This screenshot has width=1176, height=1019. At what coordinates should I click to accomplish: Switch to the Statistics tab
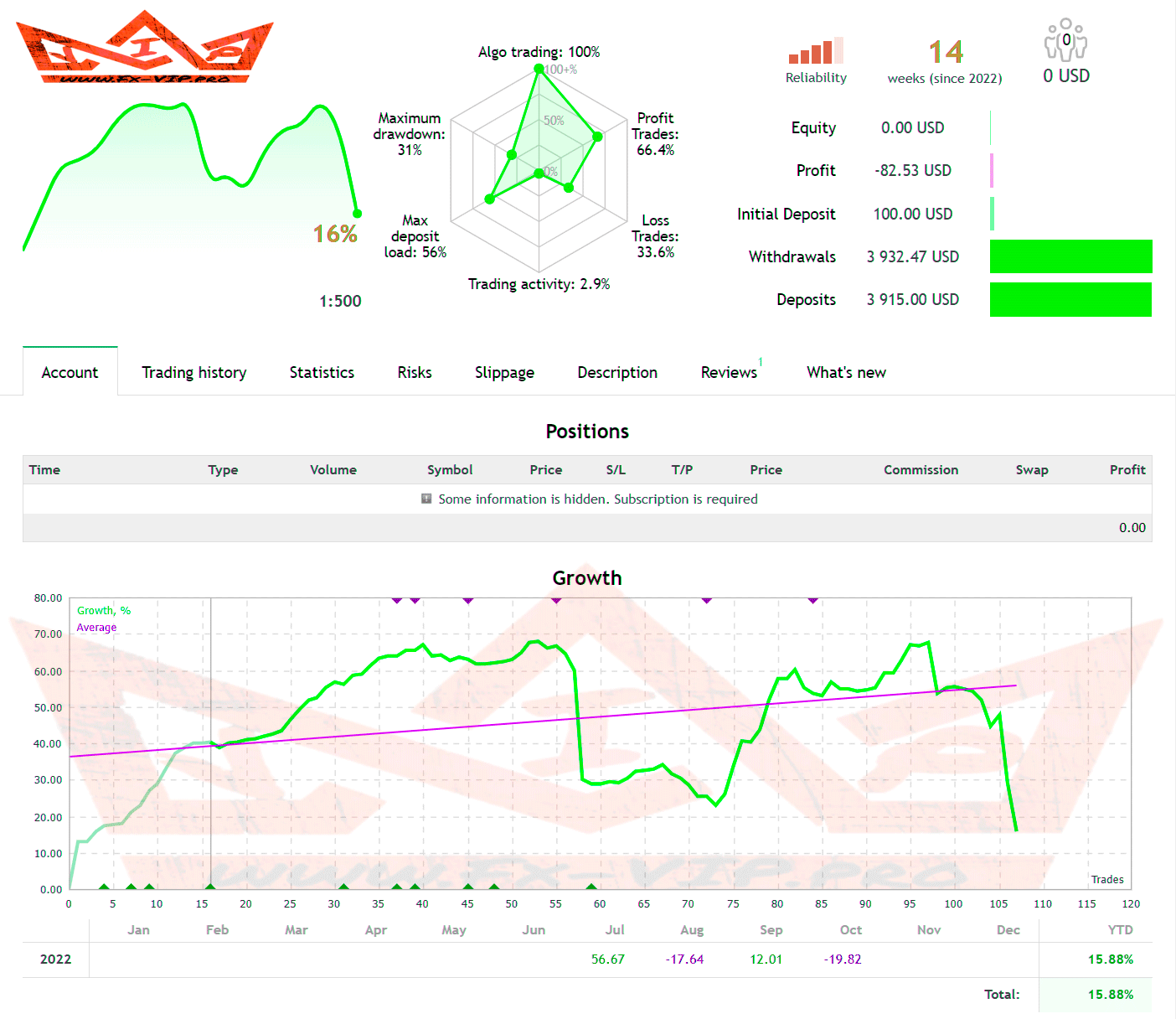tap(322, 372)
